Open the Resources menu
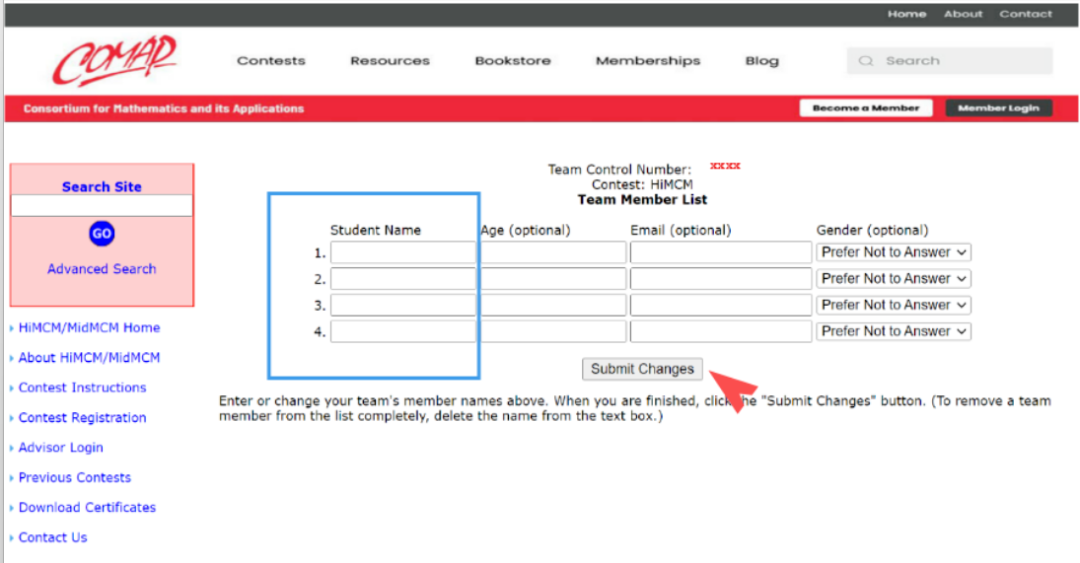1080x563 pixels. point(389,61)
